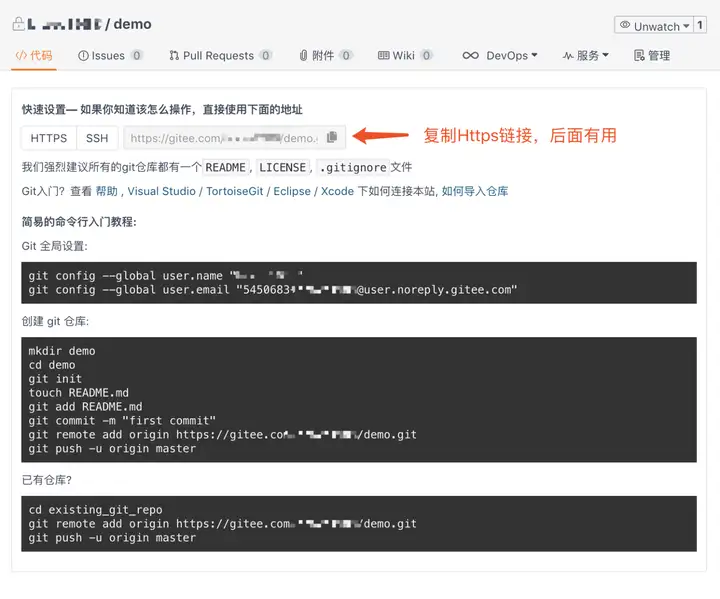Select the SSH address option

97,138
